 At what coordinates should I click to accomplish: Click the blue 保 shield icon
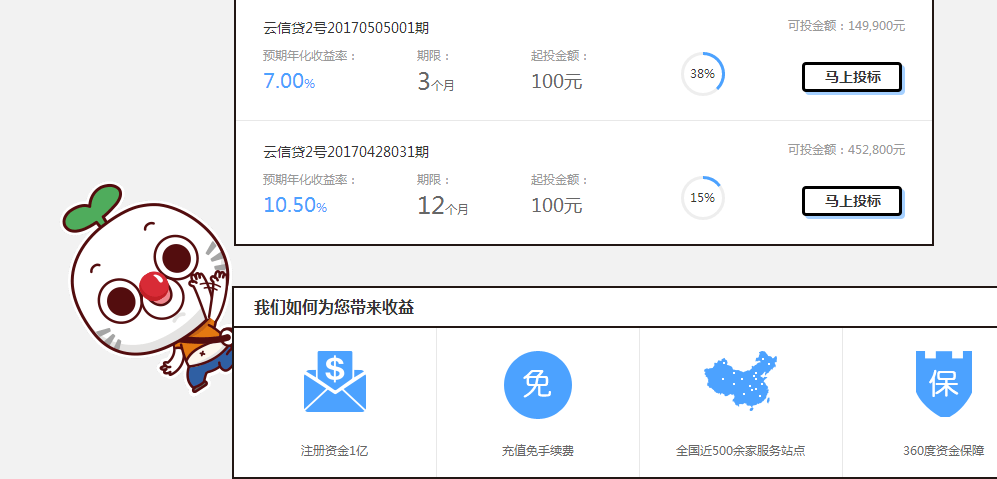tap(944, 384)
